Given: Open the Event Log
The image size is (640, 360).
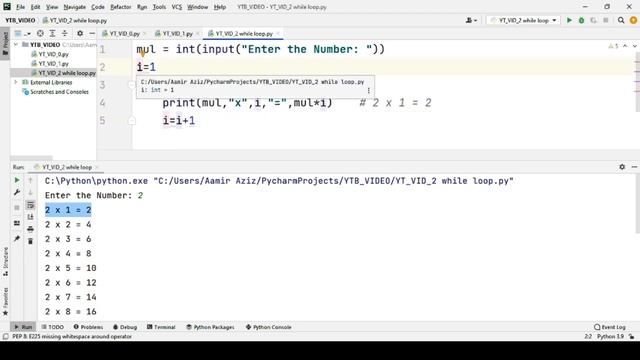Looking at the screenshot, I should coord(610,327).
